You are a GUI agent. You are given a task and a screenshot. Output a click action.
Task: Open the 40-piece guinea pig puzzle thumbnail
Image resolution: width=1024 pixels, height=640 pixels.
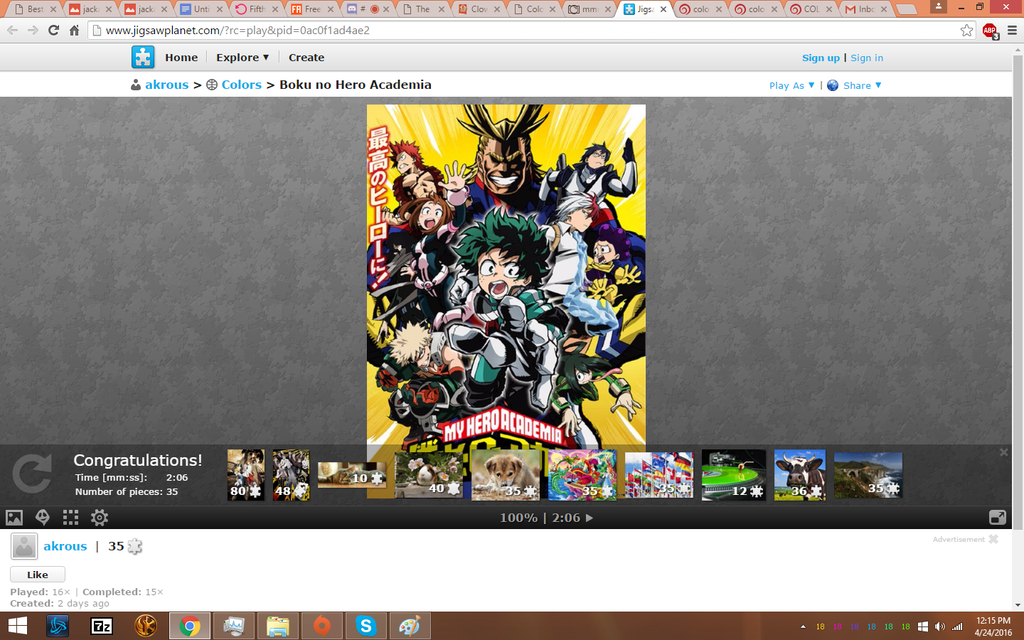tap(428, 475)
